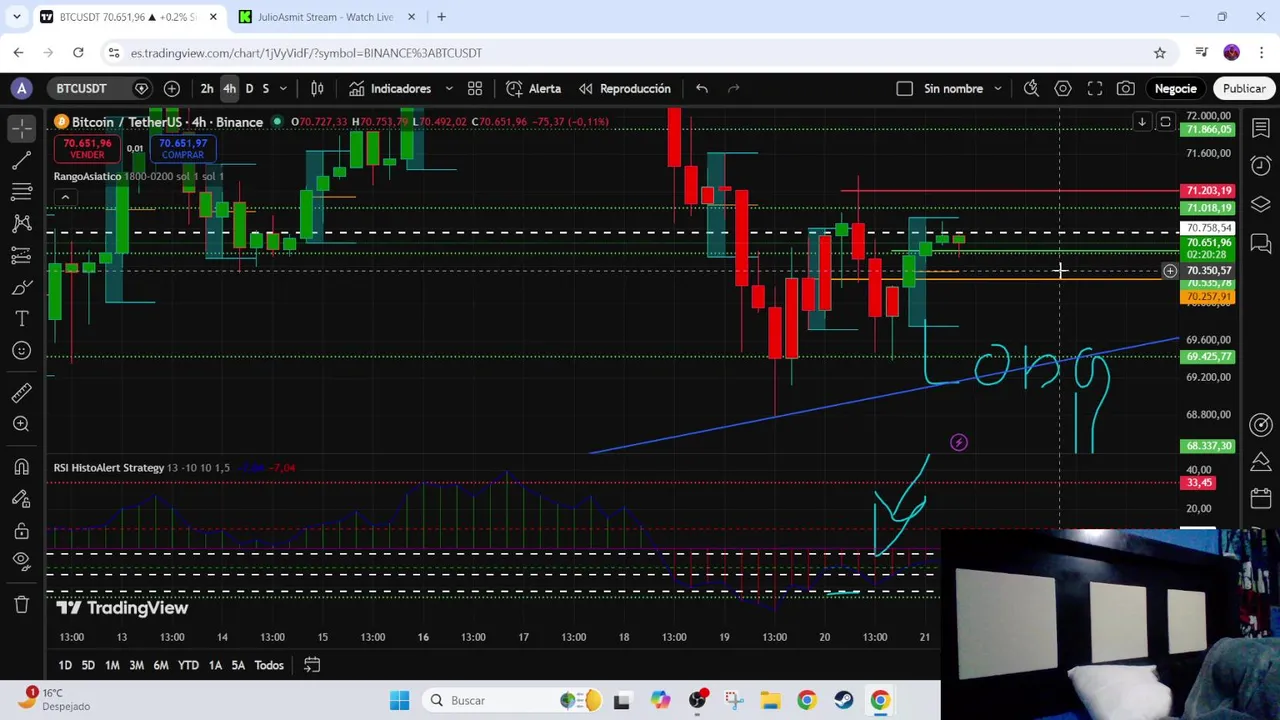Open the Fibonacci/gann tools in left sidebar
The height and width of the screenshot is (720, 1280).
[22, 192]
